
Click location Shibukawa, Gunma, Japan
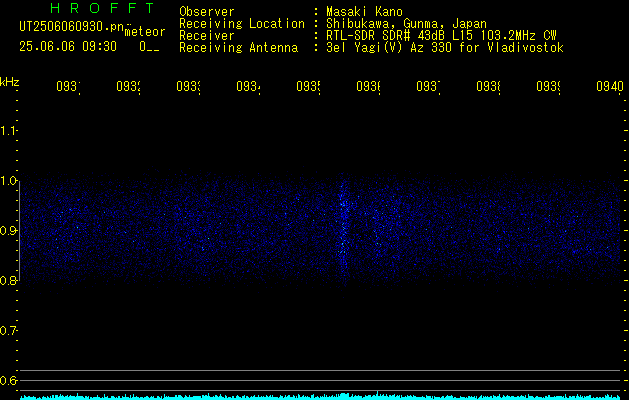pos(406,23)
